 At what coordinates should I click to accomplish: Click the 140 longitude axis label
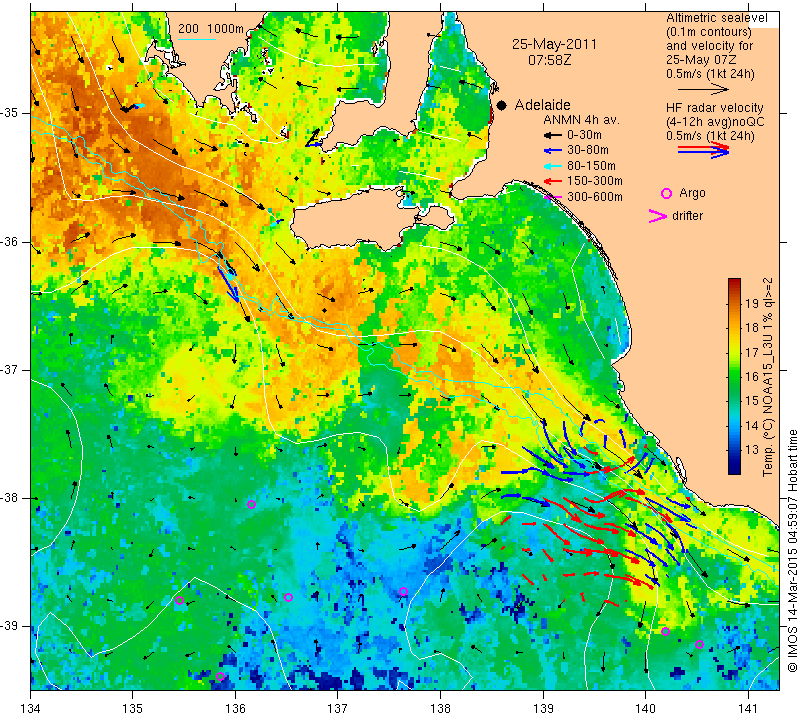[x=645, y=709]
